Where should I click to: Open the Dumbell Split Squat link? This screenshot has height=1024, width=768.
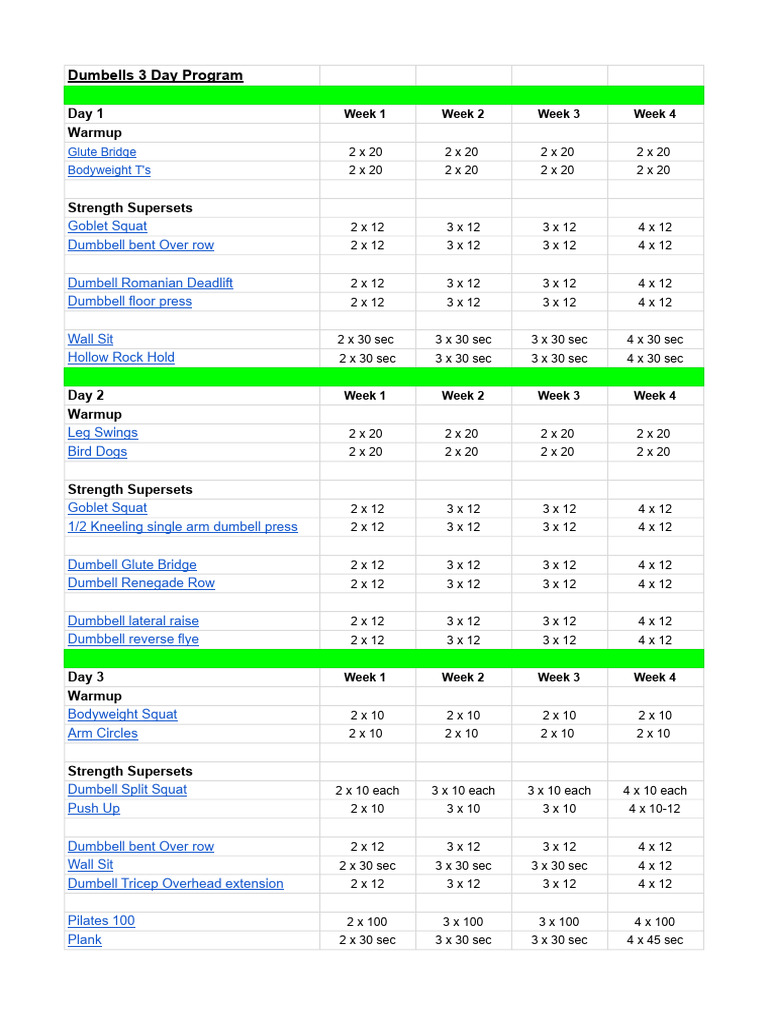point(127,789)
